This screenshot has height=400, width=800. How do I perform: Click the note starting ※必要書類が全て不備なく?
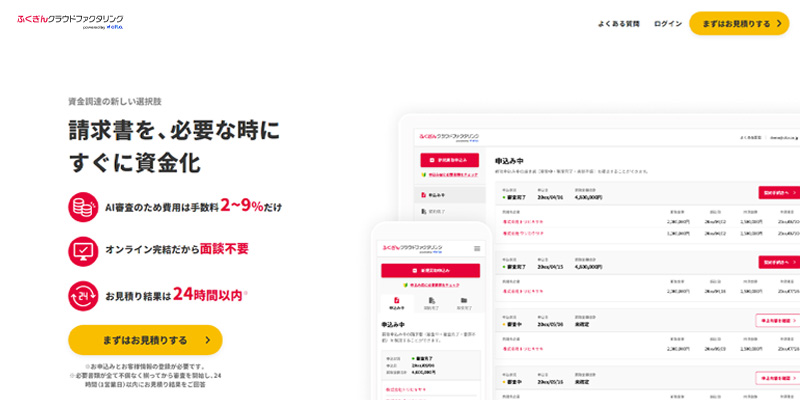pos(145,380)
